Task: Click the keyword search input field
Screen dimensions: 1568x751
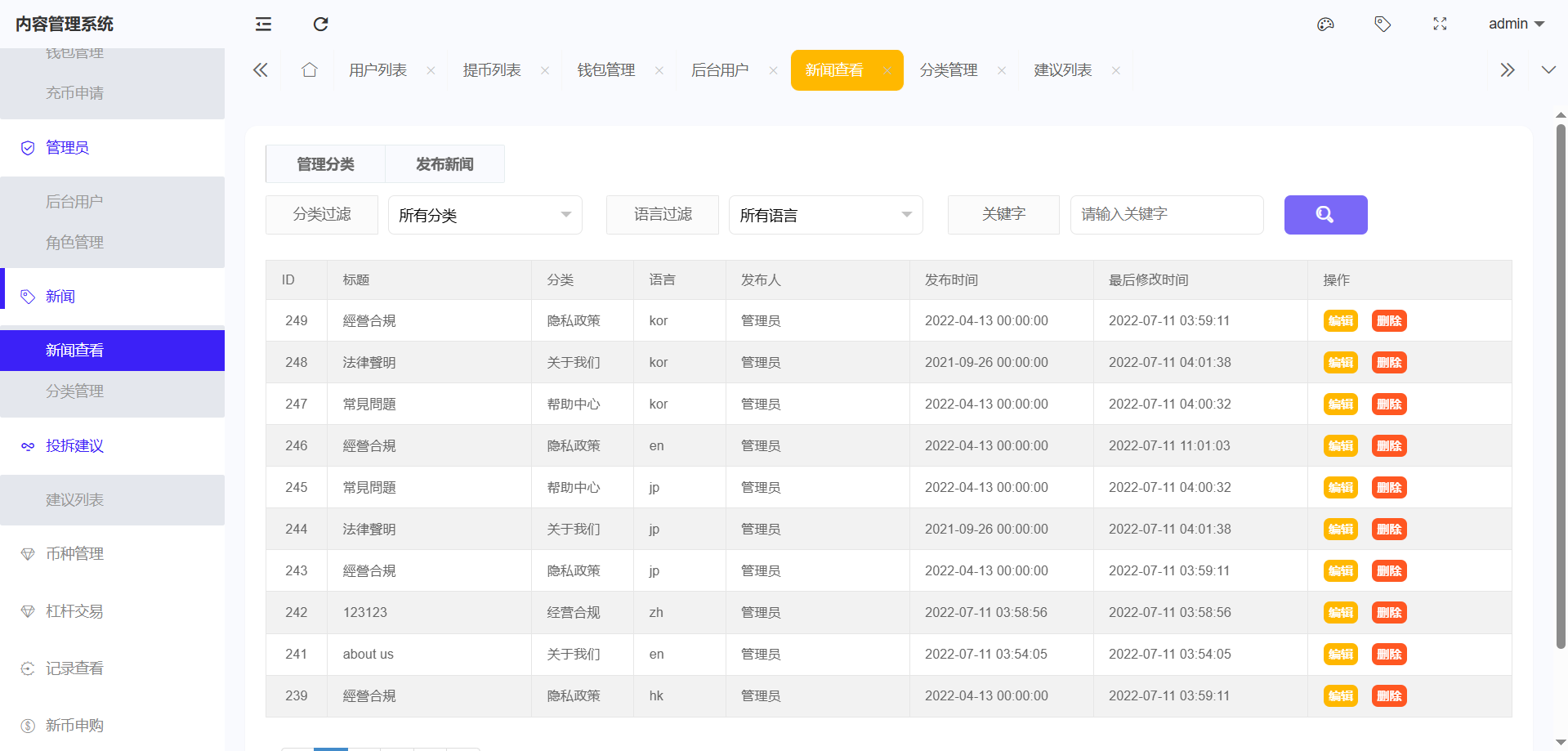Action: coord(1166,215)
